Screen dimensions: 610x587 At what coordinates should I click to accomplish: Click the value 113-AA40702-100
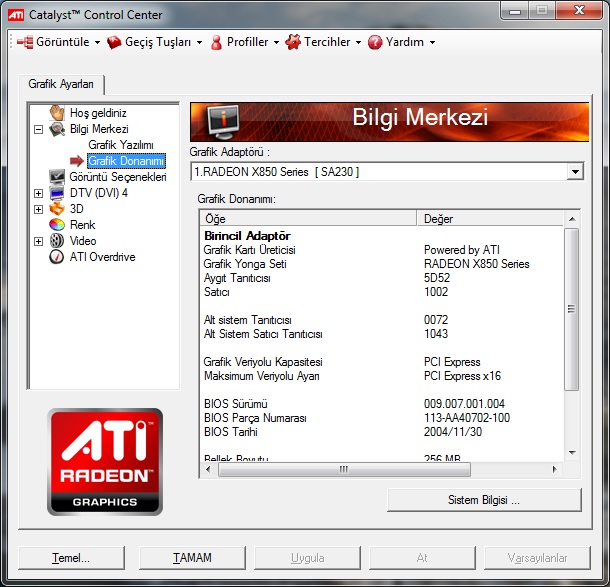(467, 418)
